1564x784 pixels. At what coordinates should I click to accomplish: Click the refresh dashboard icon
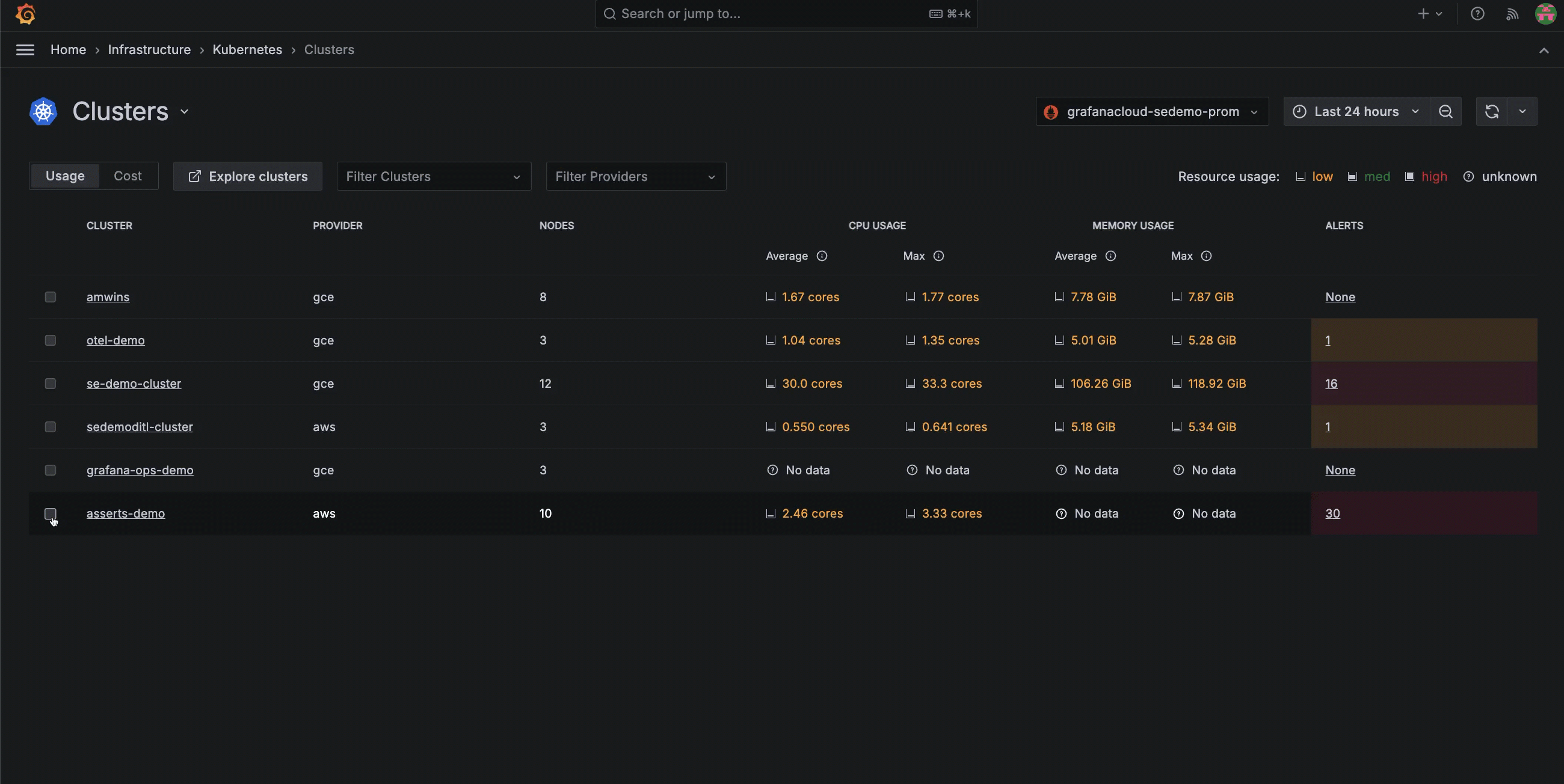tap(1492, 112)
